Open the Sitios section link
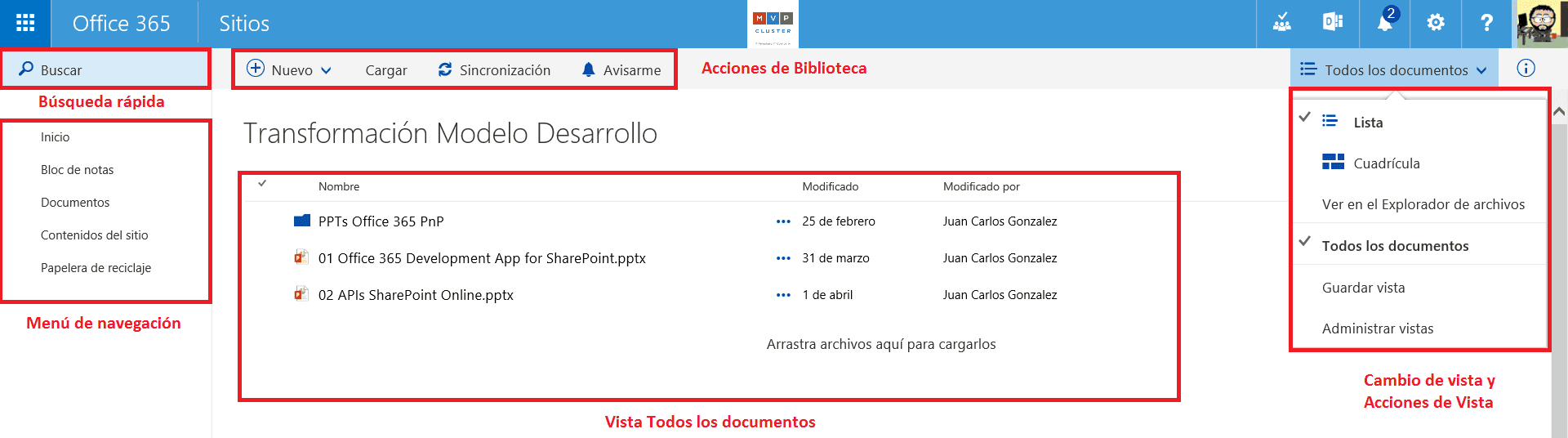The image size is (1568, 438). 244,24
